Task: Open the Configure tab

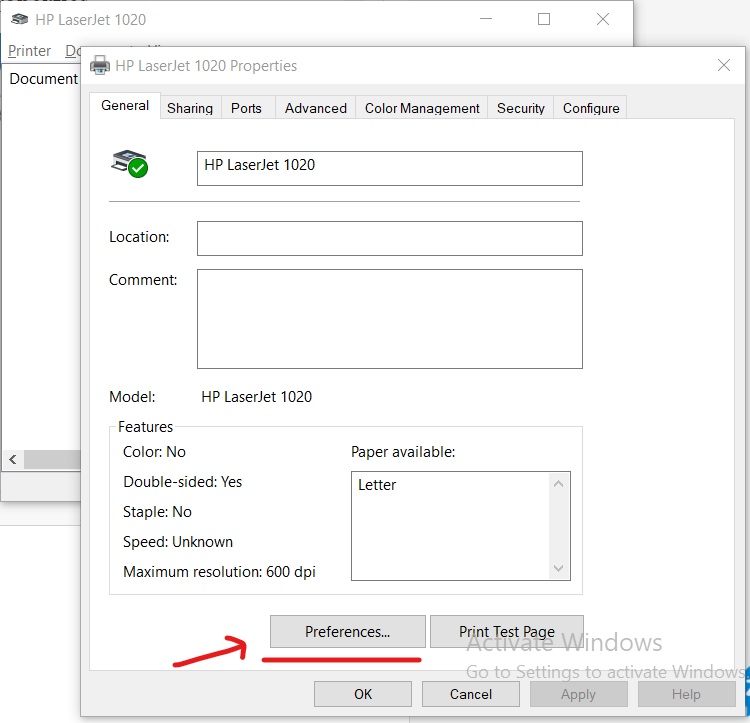Action: (x=591, y=108)
